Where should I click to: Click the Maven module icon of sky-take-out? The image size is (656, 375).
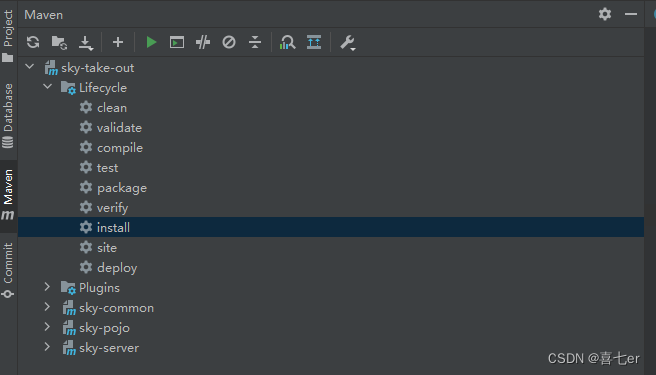[x=51, y=68]
